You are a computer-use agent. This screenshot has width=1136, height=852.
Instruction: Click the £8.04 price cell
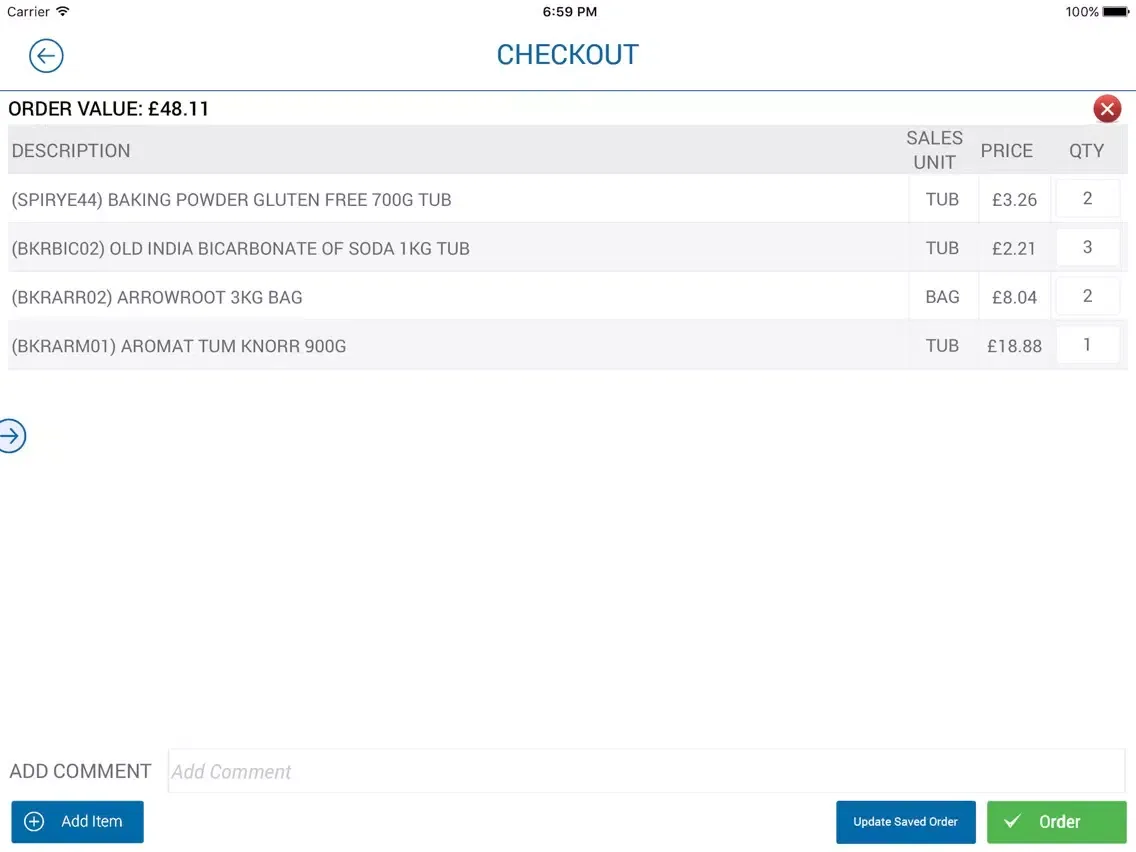pyautogui.click(x=1014, y=297)
